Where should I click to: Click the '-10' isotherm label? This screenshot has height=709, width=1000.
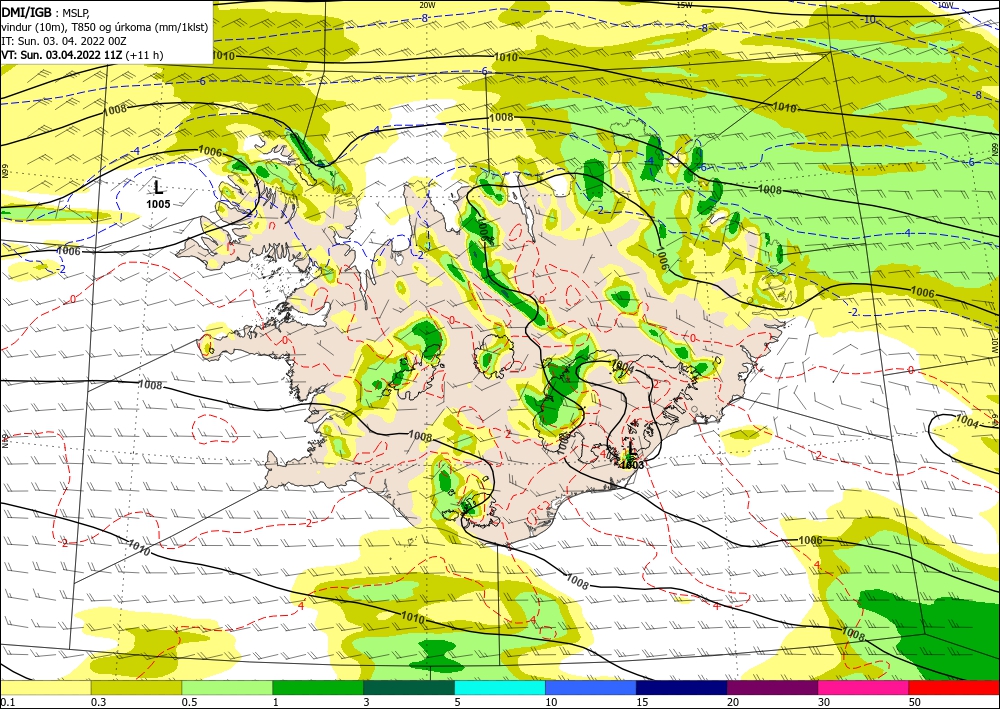click(x=869, y=20)
